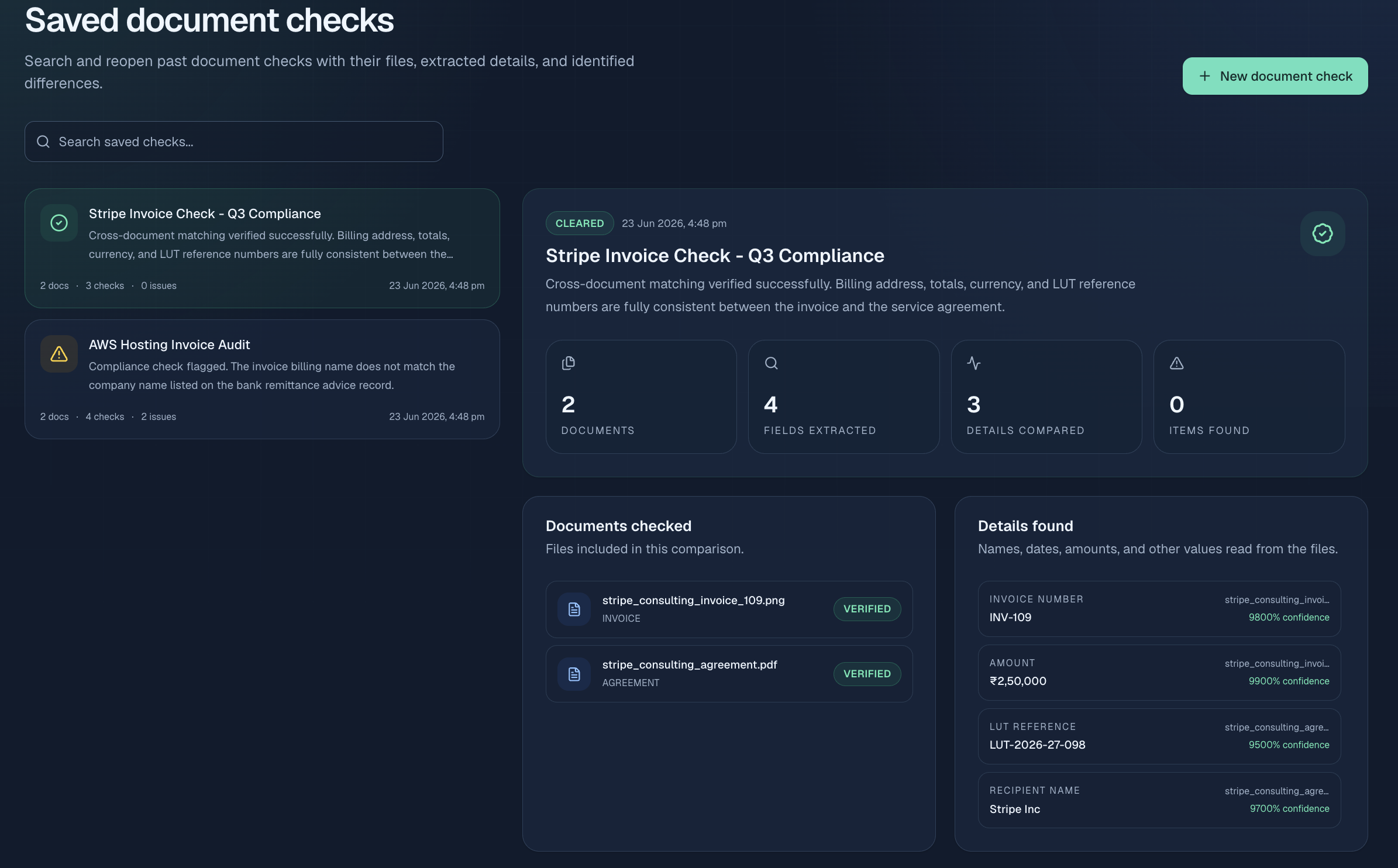
Task: Open stripe_consulting_agreement.pdf file row
Action: 729,674
